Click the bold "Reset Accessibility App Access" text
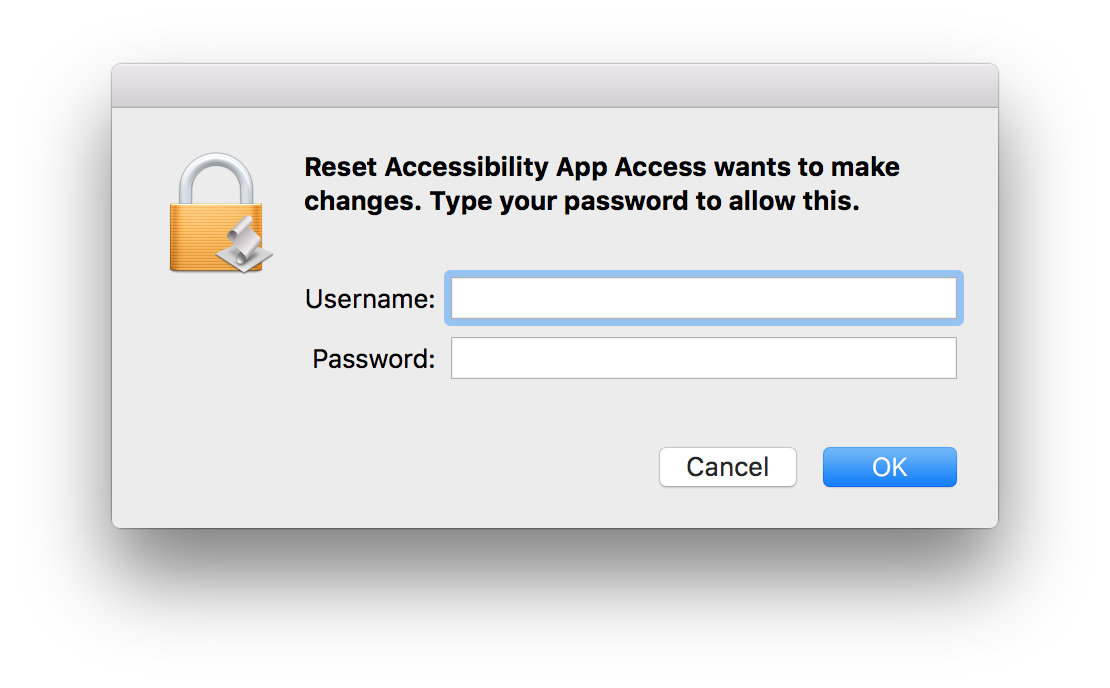 point(505,168)
